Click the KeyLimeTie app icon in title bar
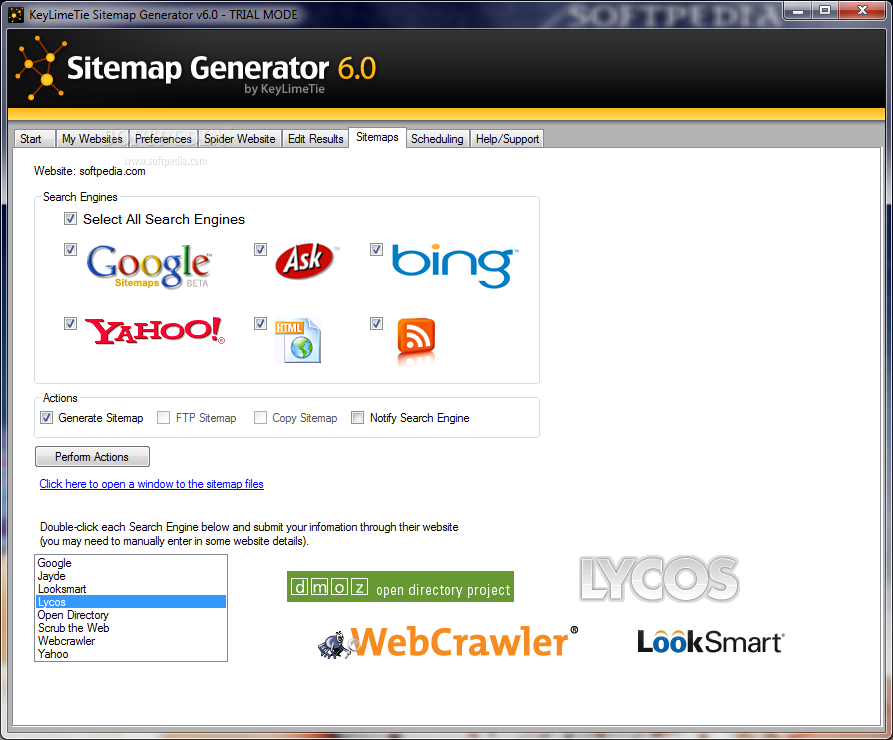Viewport: 893px width, 740px height. point(16,15)
